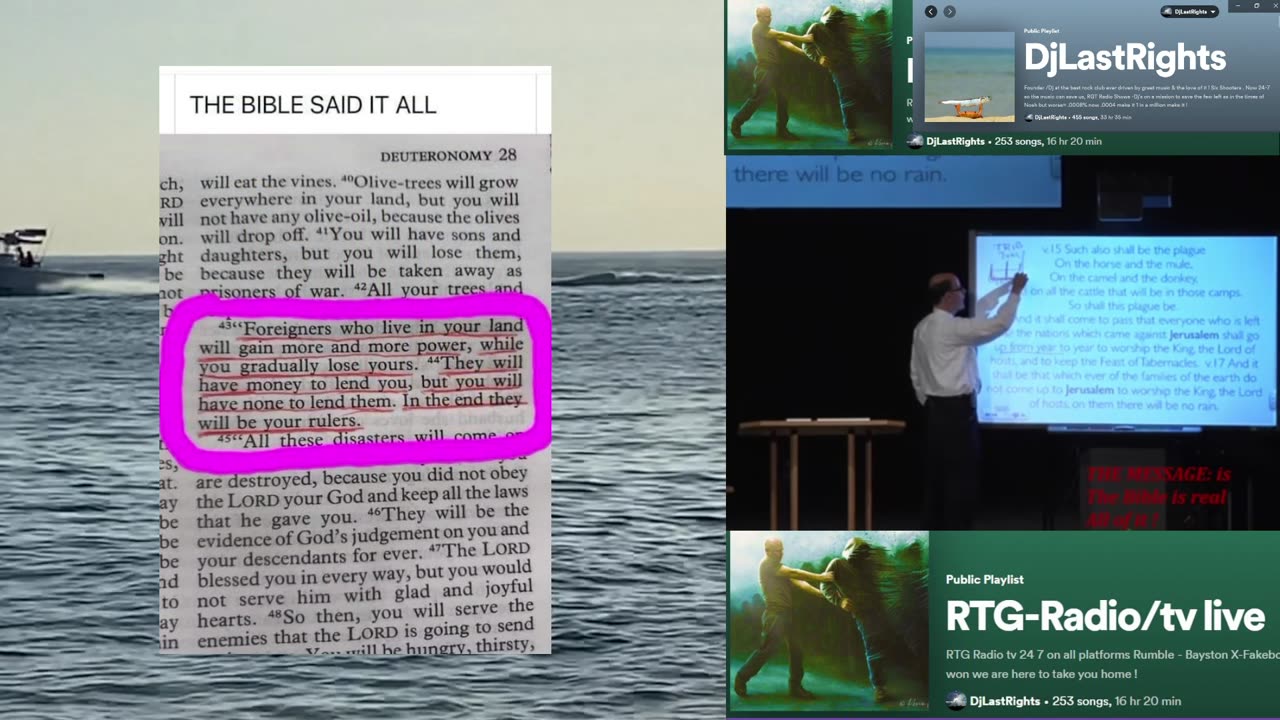The width and height of the screenshot is (1280, 720).
Task: Click 'THE BIBLE SAID IT ALL' header
Action: point(313,105)
